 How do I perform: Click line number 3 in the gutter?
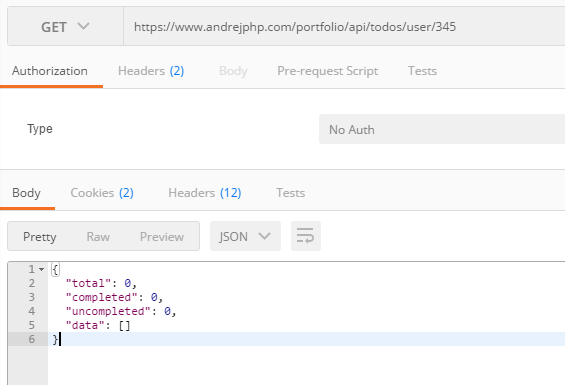32,297
